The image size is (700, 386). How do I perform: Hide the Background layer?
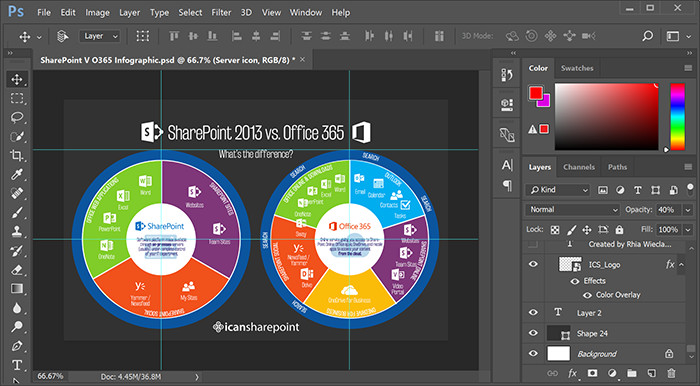tap(533, 353)
